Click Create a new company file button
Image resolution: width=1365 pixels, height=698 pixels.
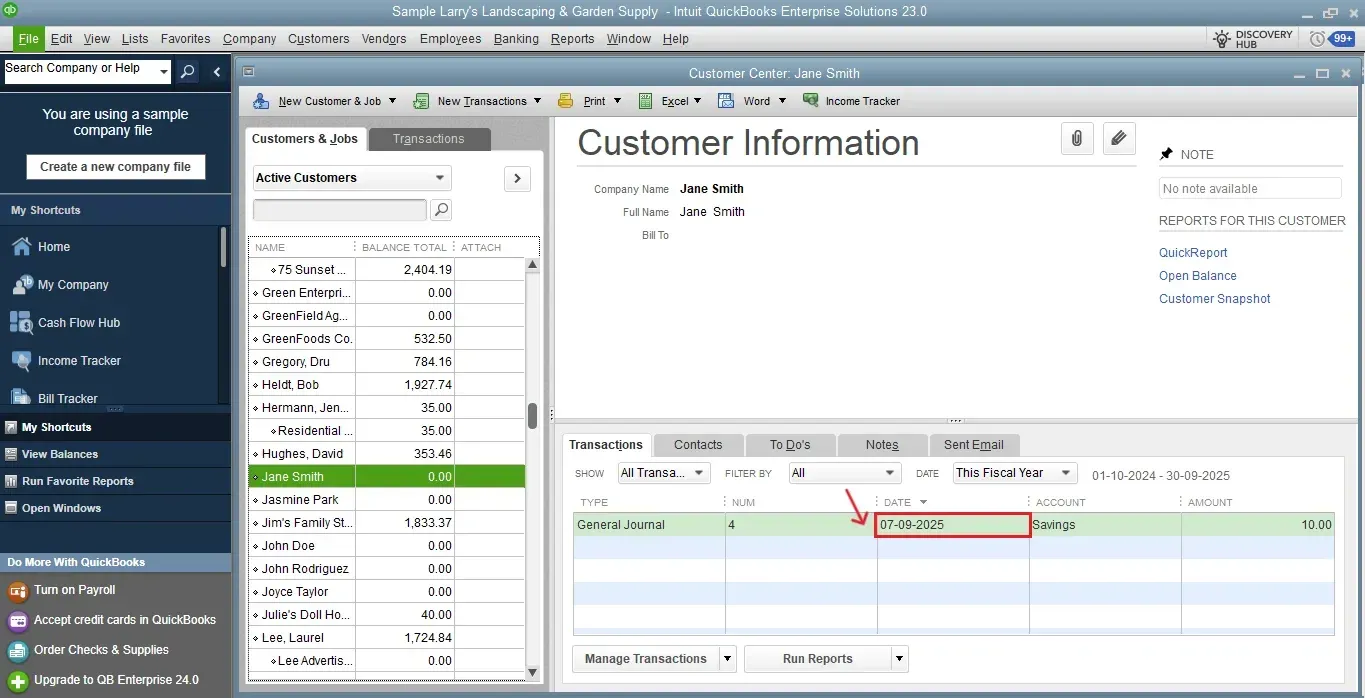[115, 167]
